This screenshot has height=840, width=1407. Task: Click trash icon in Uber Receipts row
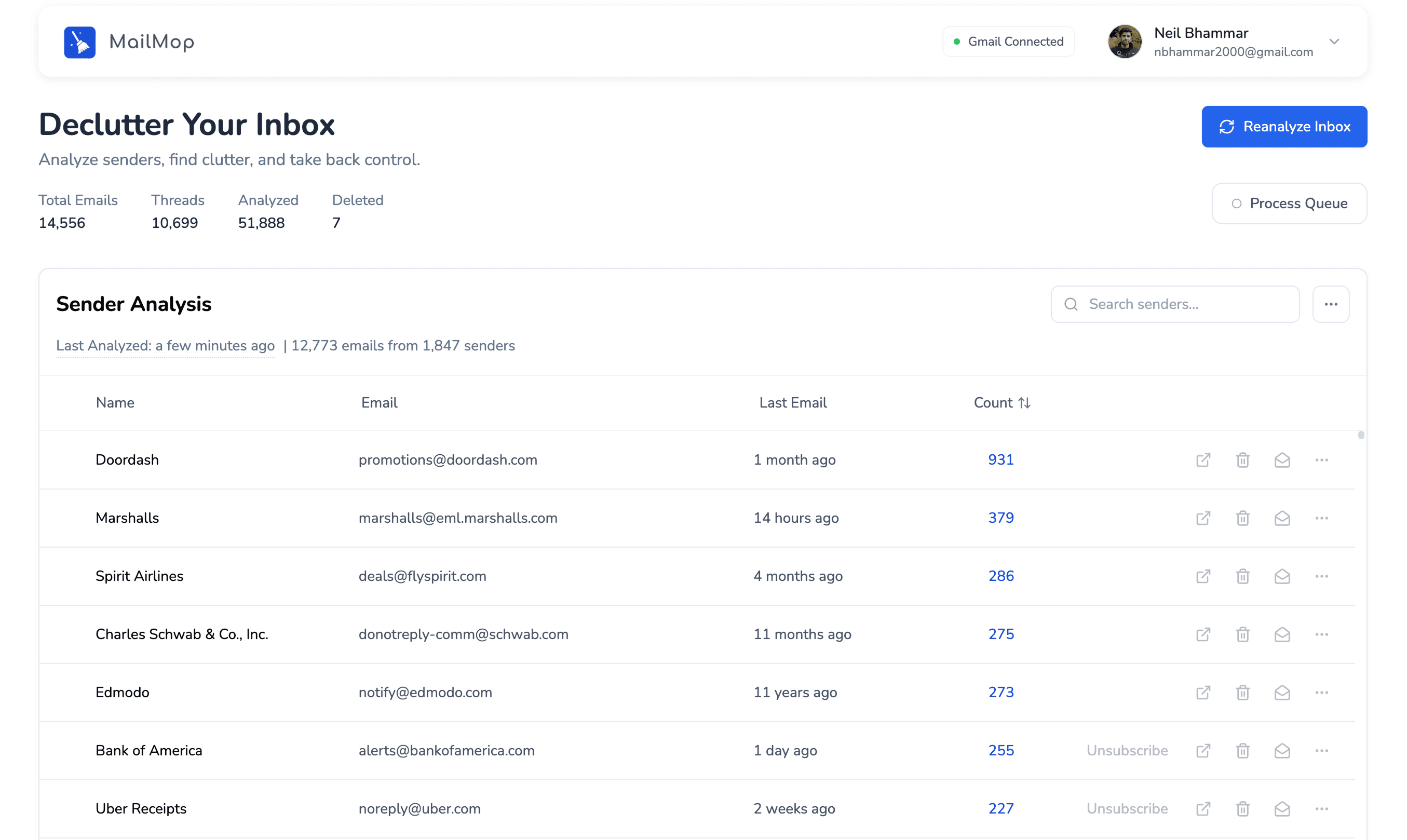pyautogui.click(x=1243, y=809)
